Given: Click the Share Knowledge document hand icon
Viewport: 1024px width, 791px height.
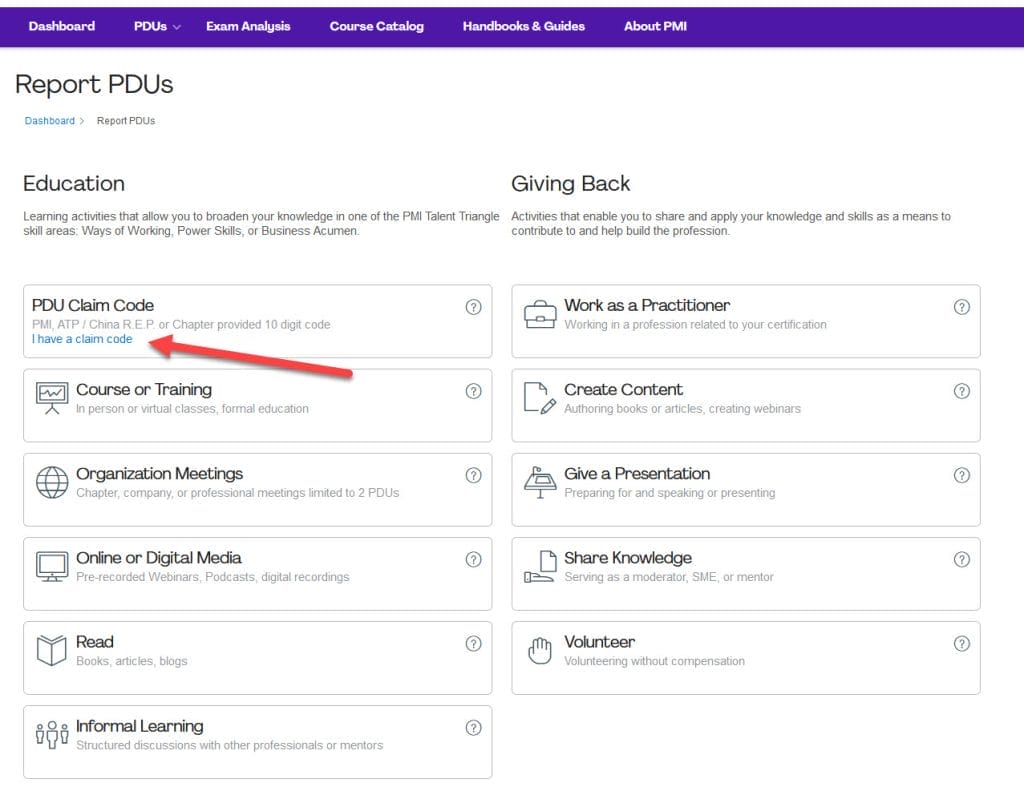Looking at the screenshot, I should point(540,567).
